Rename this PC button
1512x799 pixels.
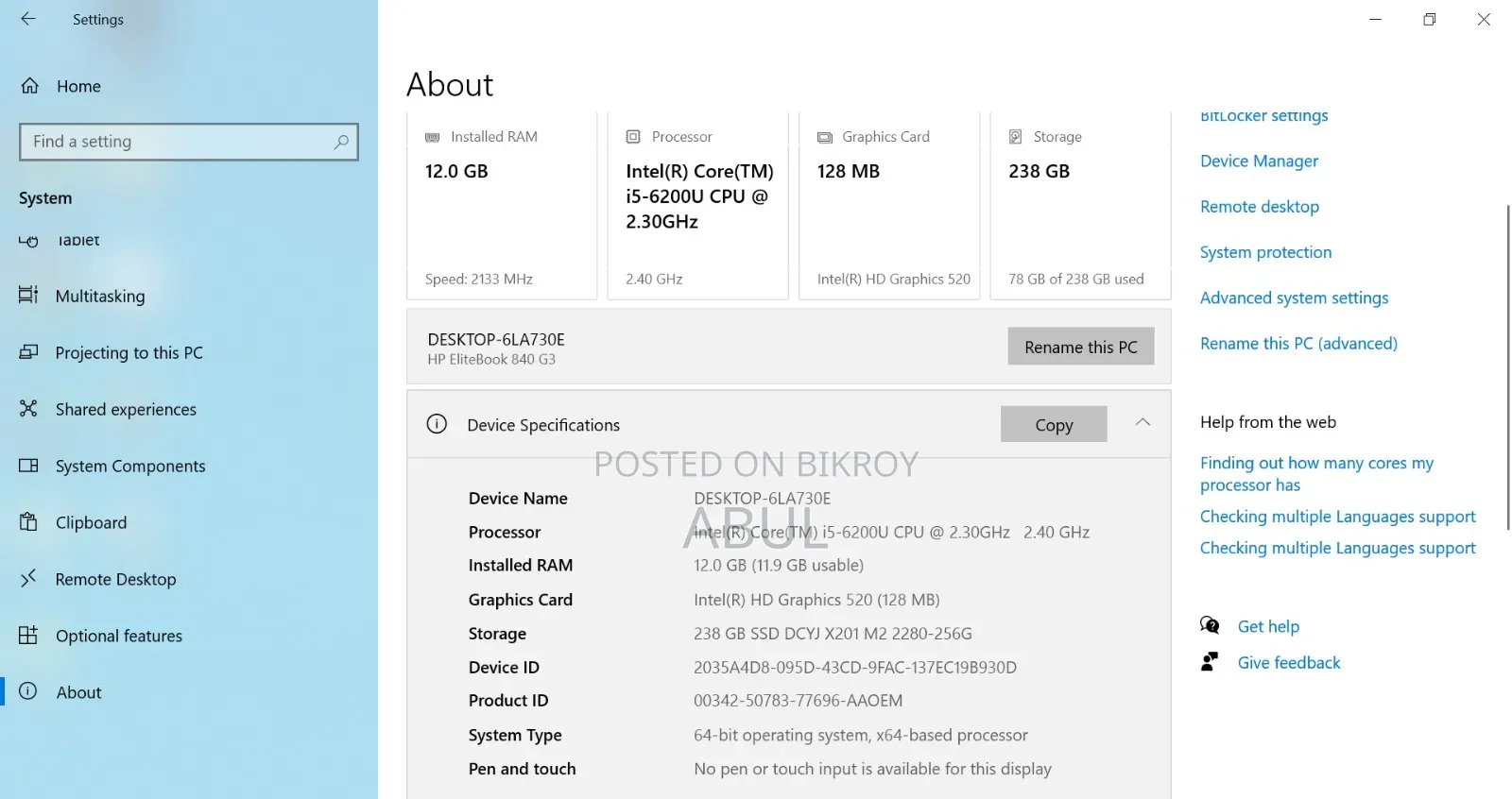pyautogui.click(x=1081, y=347)
